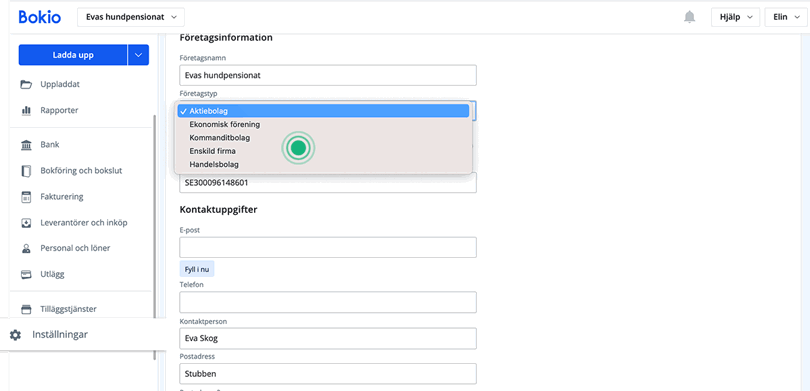Go to Rapporter in the sidebar
The image size is (810, 391).
59,111
